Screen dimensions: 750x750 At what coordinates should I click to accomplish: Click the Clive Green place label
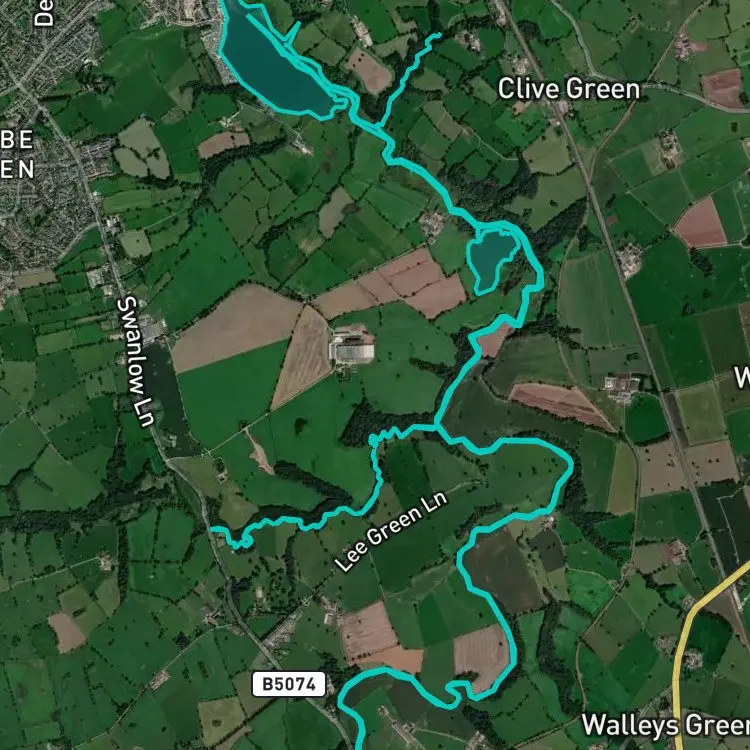pyautogui.click(x=568, y=89)
